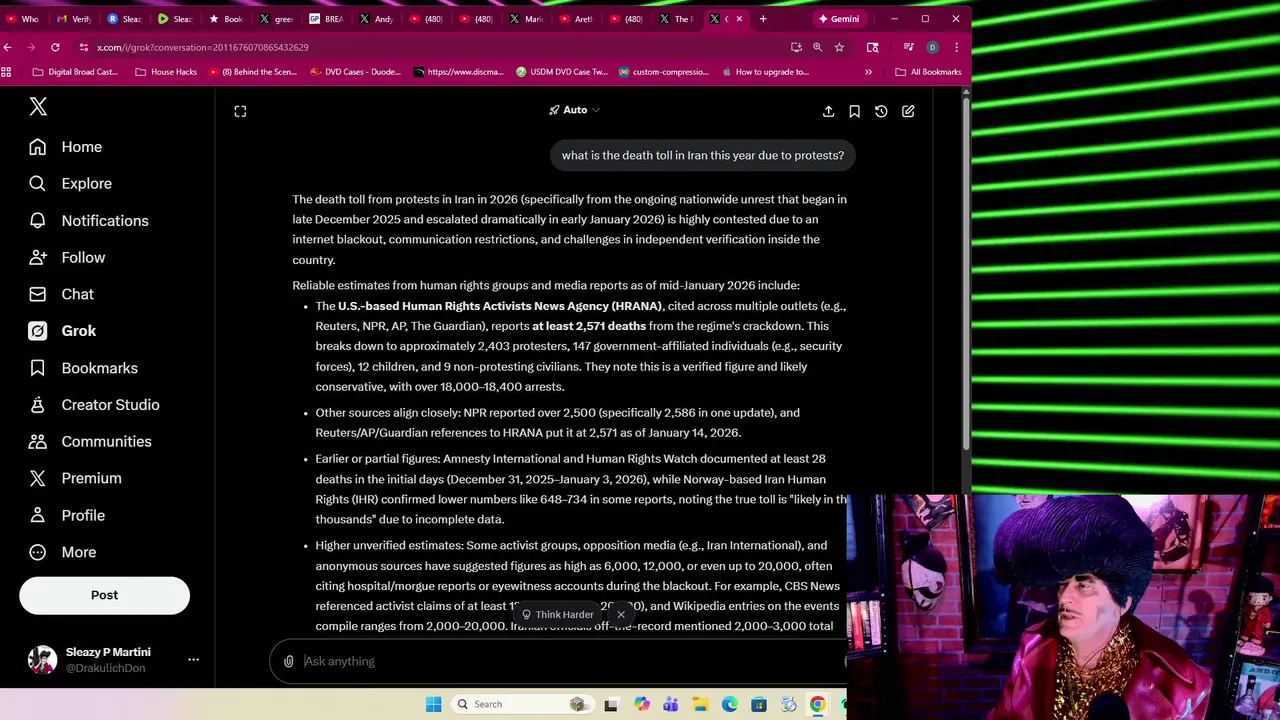The width and height of the screenshot is (1280, 720).
Task: Open Communities in the sidebar
Action: 90,442
